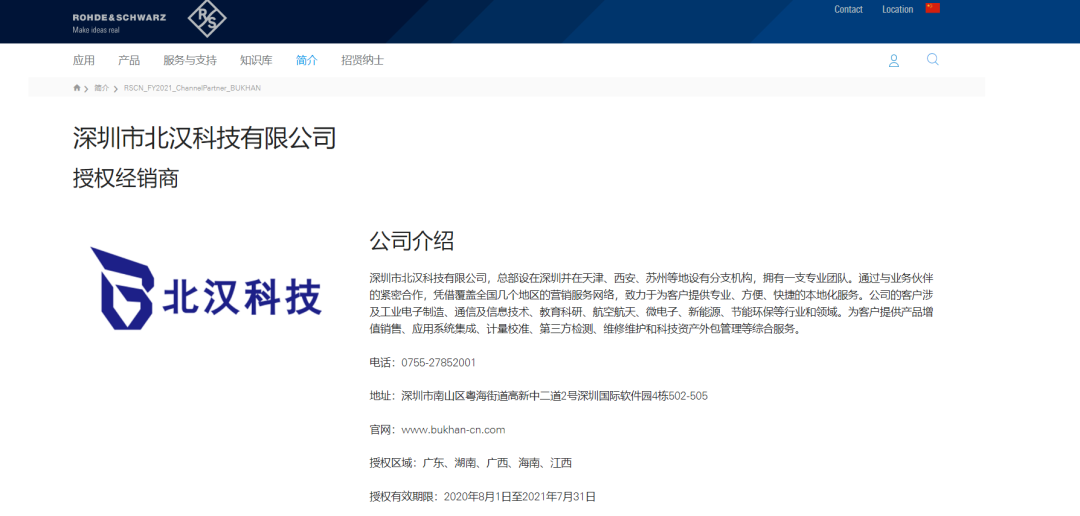
Task: Click the 北汉科技 company logo image
Action: coord(206,289)
